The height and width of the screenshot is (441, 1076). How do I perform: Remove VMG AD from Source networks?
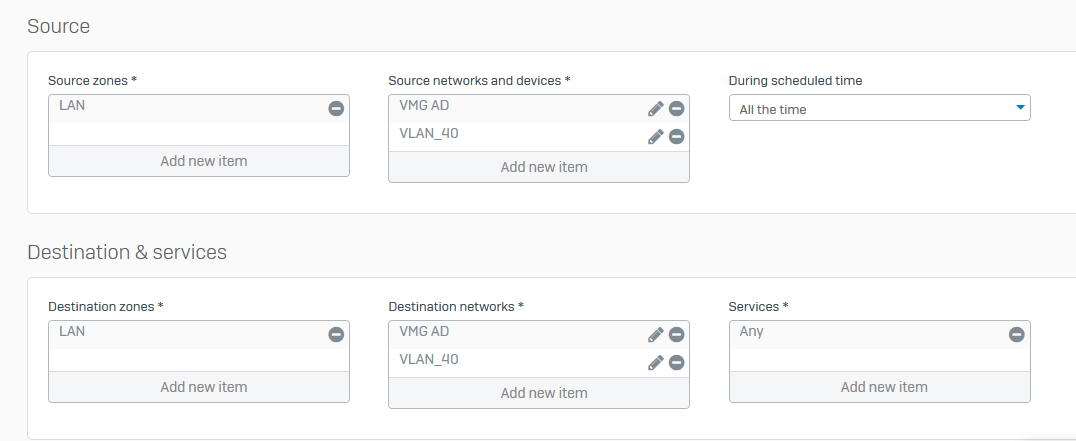[x=676, y=108]
